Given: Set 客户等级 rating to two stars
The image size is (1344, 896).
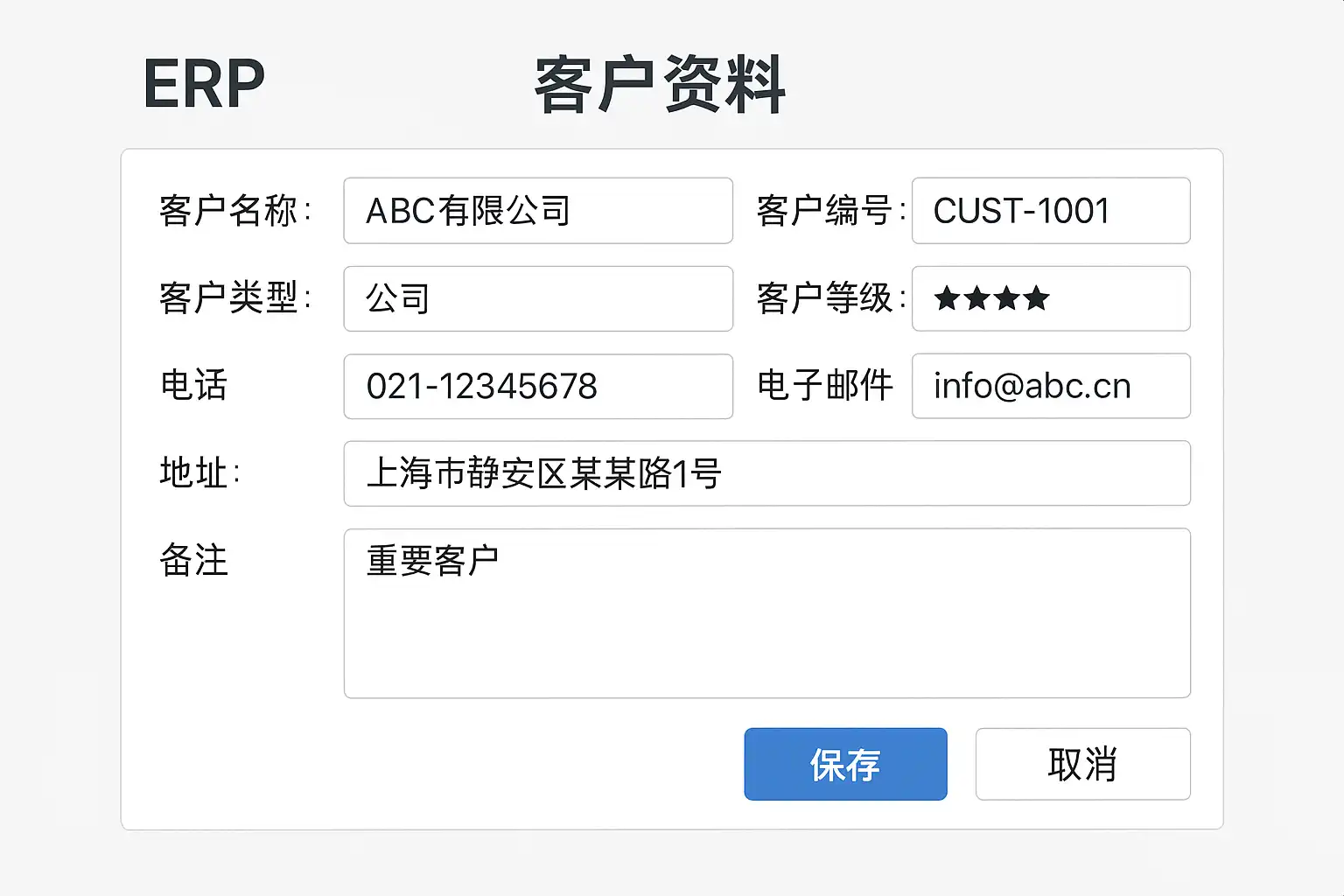Looking at the screenshot, I should 977,298.
